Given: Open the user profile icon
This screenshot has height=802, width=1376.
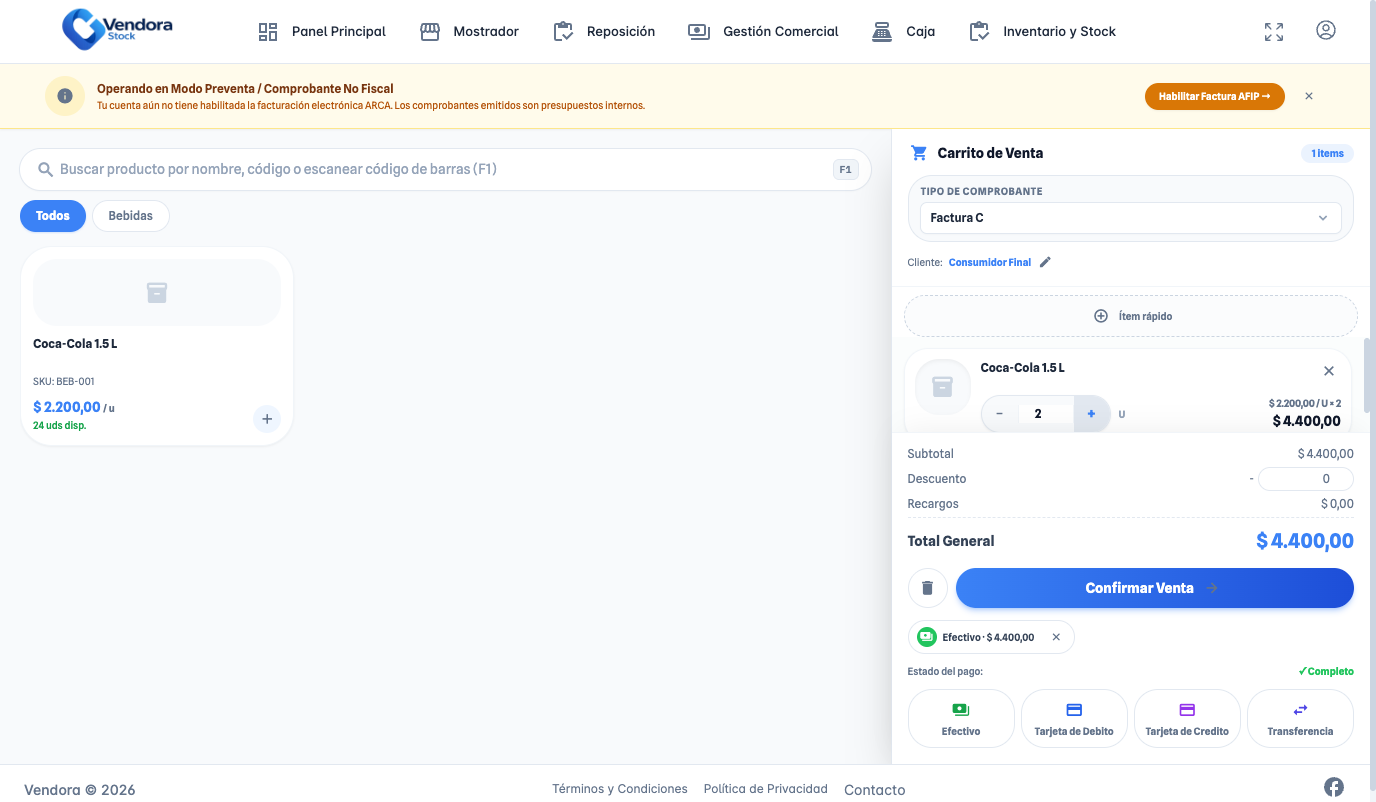Looking at the screenshot, I should (1326, 30).
